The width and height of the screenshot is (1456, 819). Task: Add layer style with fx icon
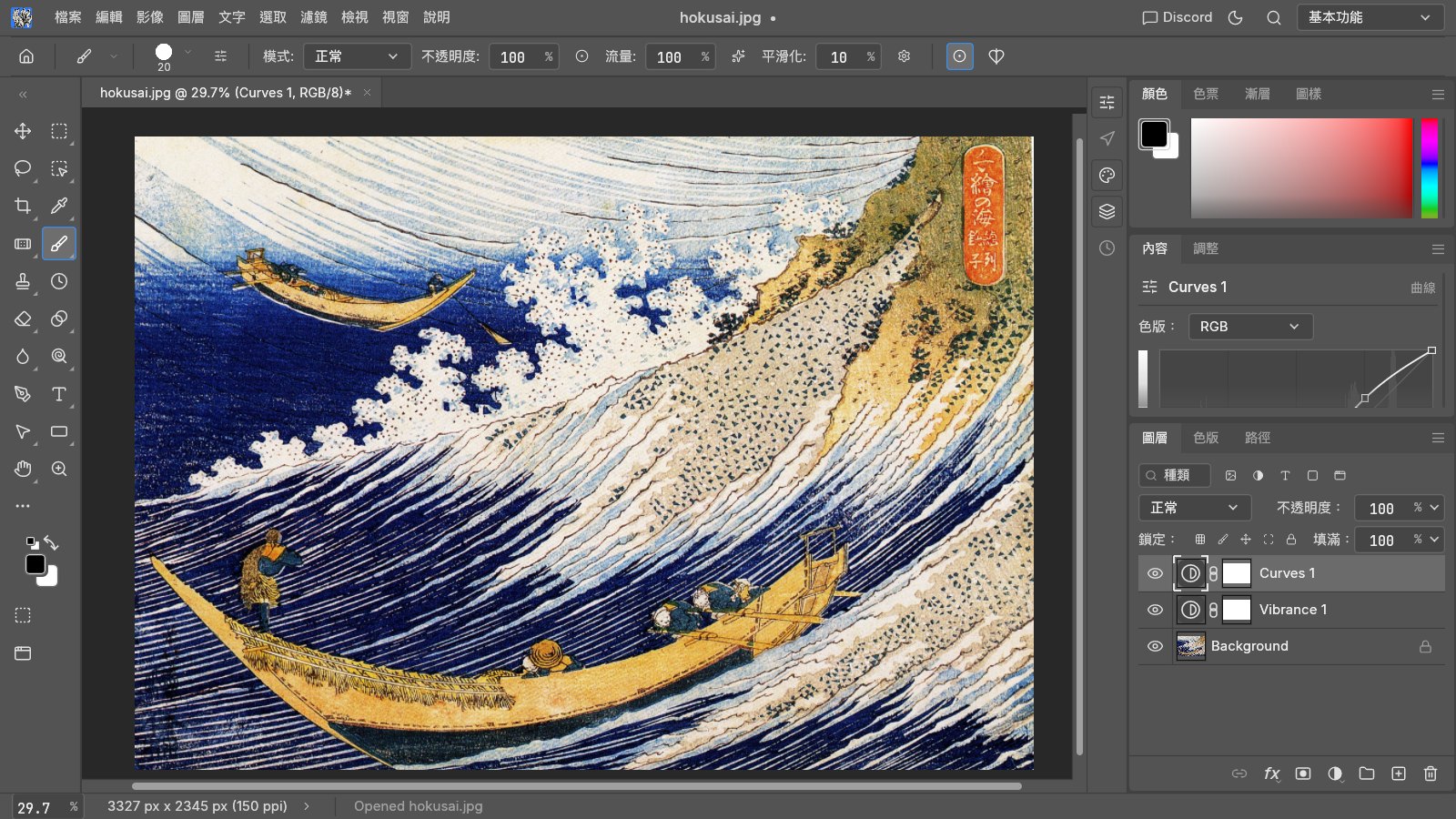[1271, 773]
